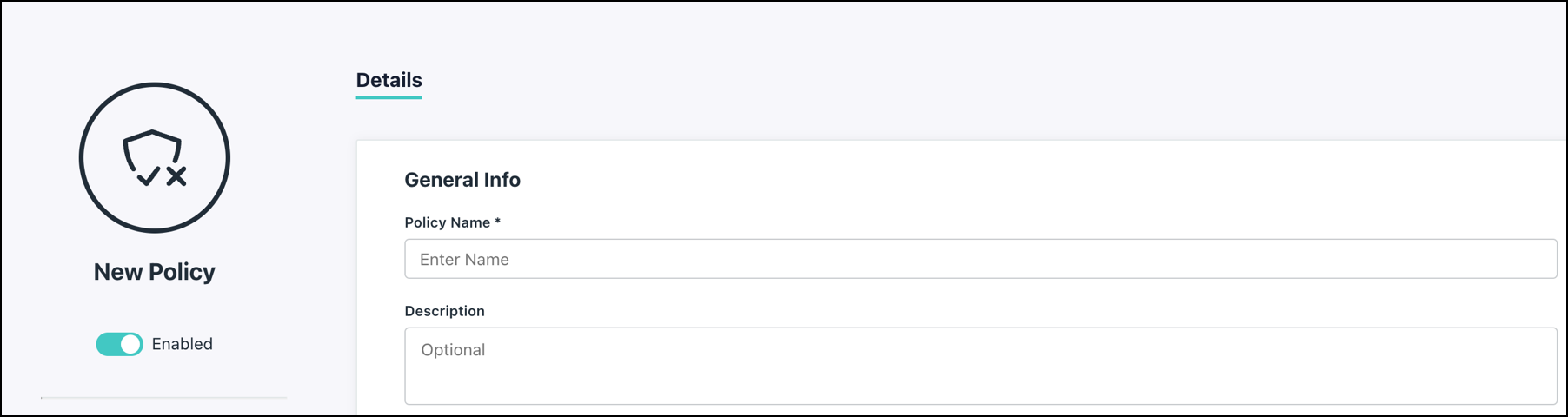Image resolution: width=1568 pixels, height=417 pixels.
Task: Switch to the Details tab
Action: (389, 80)
